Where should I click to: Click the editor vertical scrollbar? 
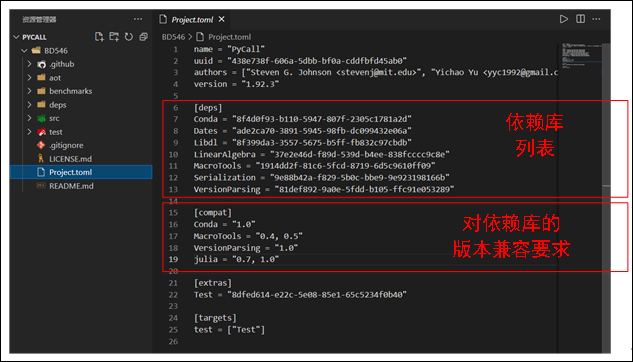pos(606,198)
